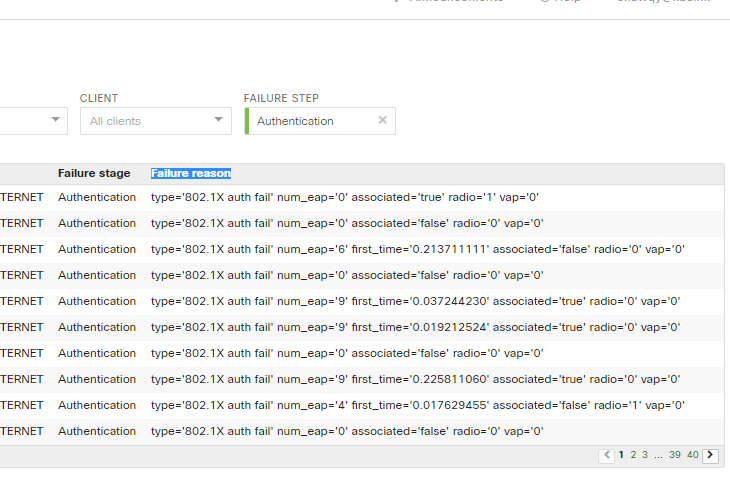
Task: Go to next results page arrow
Action: pos(710,455)
